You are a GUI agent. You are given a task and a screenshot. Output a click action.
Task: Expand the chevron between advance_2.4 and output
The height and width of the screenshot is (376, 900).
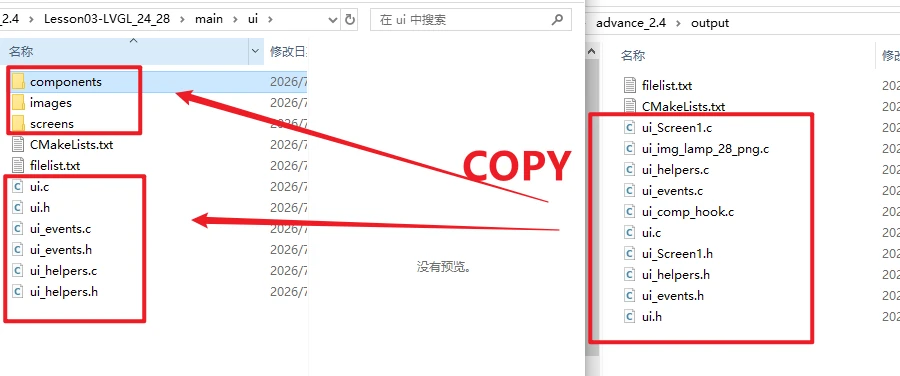[678, 24]
